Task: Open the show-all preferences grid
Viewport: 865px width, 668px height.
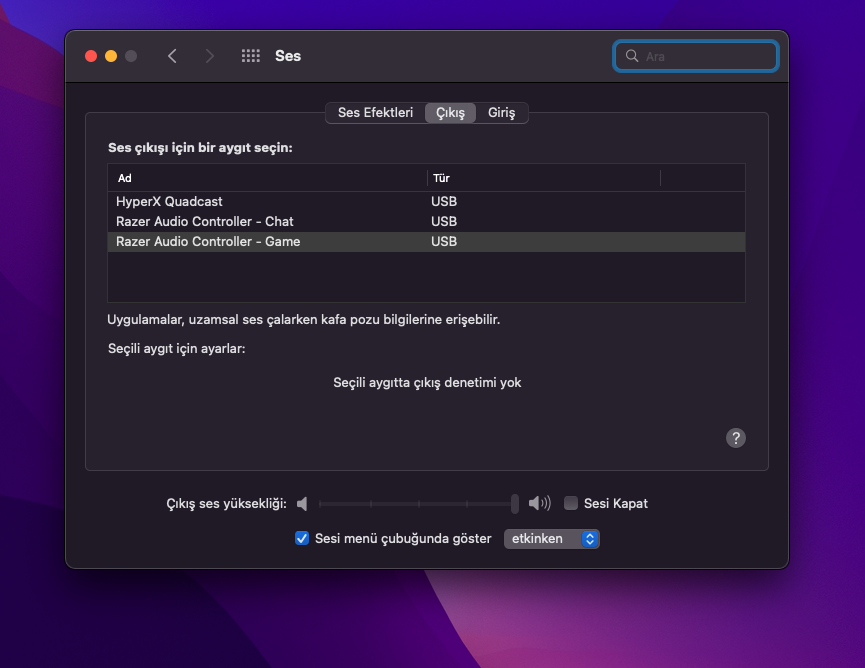Action: pos(251,56)
